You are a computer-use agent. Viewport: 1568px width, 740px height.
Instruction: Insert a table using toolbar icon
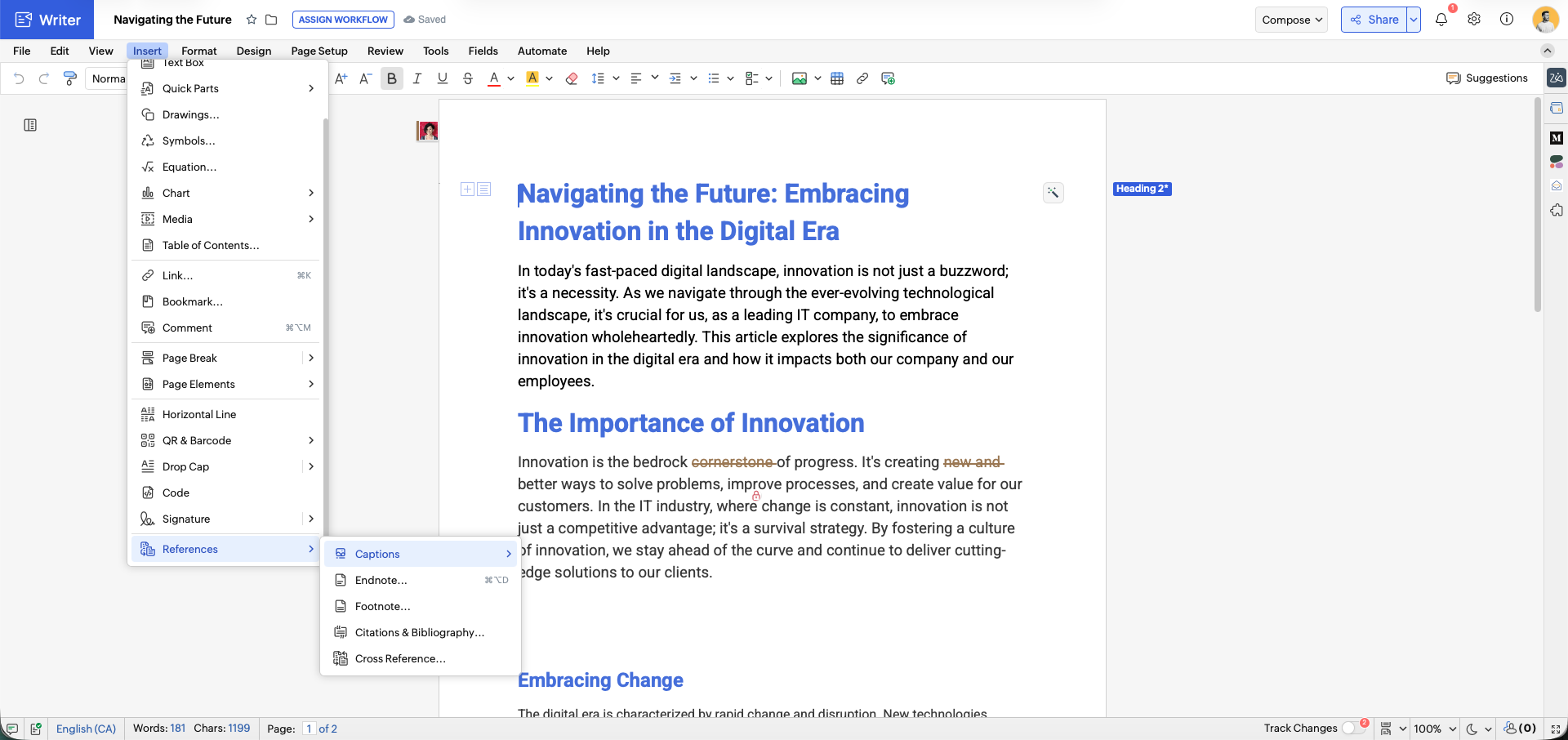tap(837, 78)
